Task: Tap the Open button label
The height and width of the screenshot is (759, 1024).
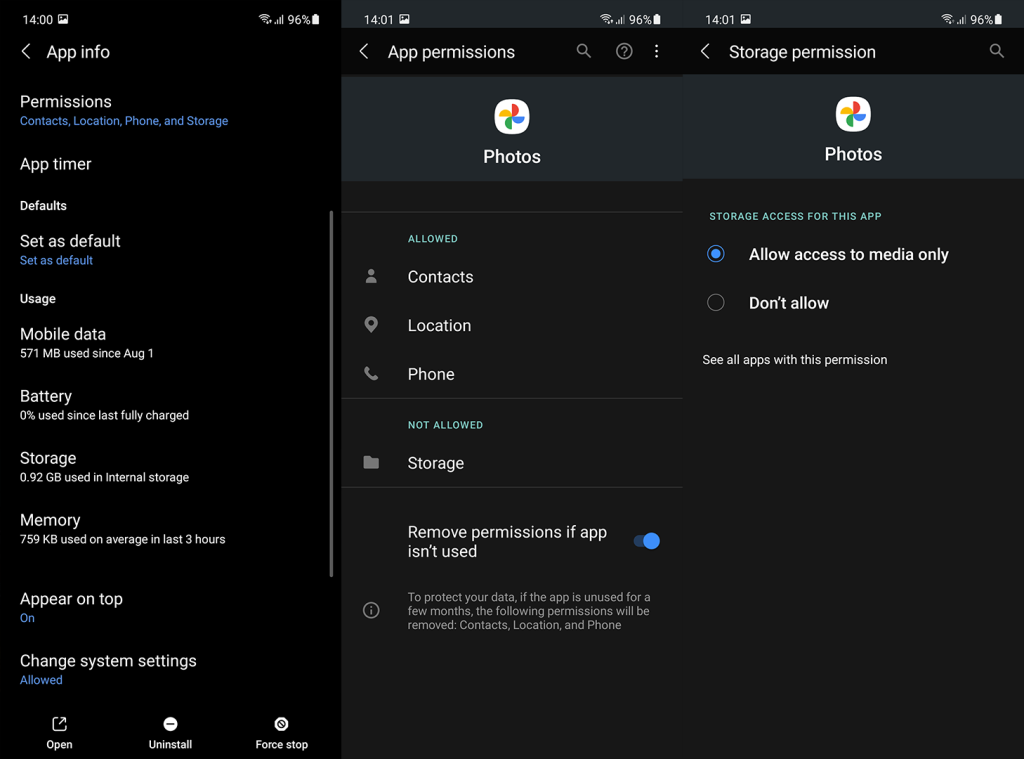Action: tap(59, 745)
